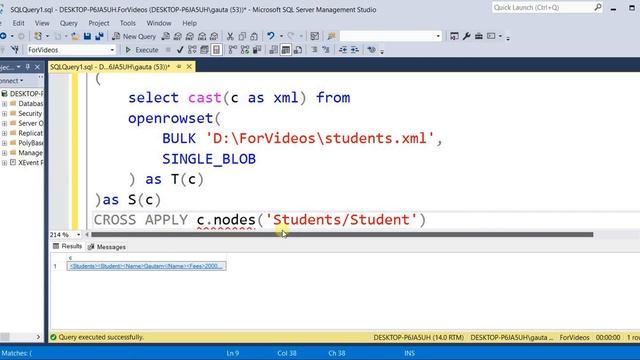
Task: Switch to the Results tab
Action: (x=67, y=247)
